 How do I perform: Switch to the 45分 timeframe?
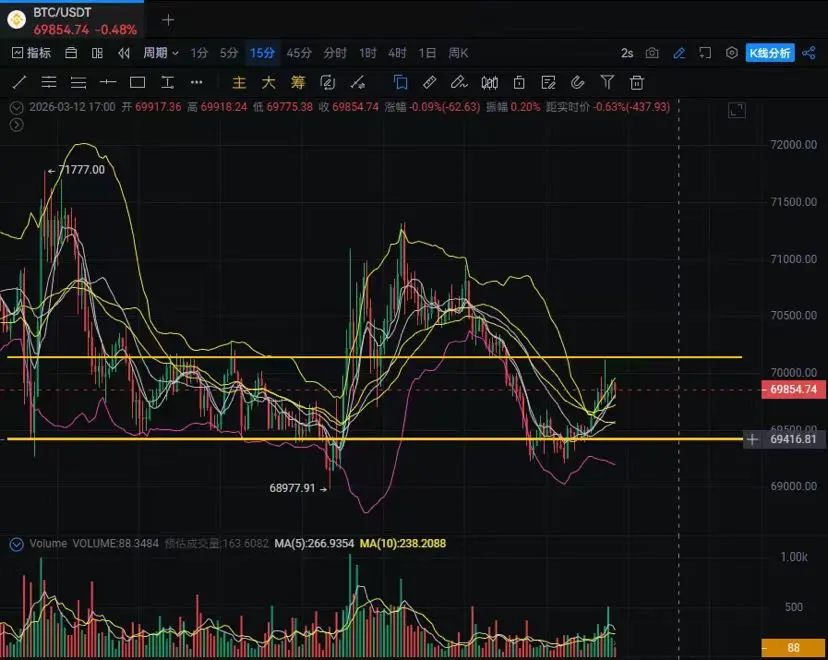click(299, 53)
